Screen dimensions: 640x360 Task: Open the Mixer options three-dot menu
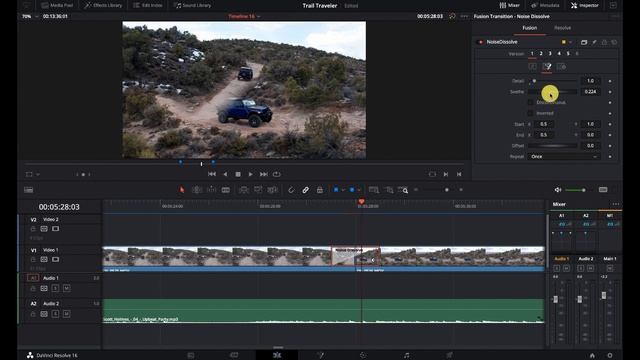615,204
